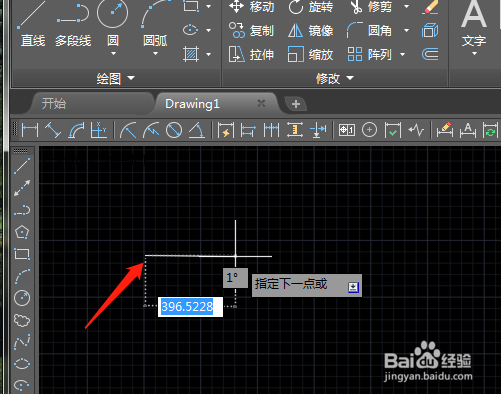Start the 缩放 (Scale) command
Viewport: 501px width, 394px height.
[311, 54]
